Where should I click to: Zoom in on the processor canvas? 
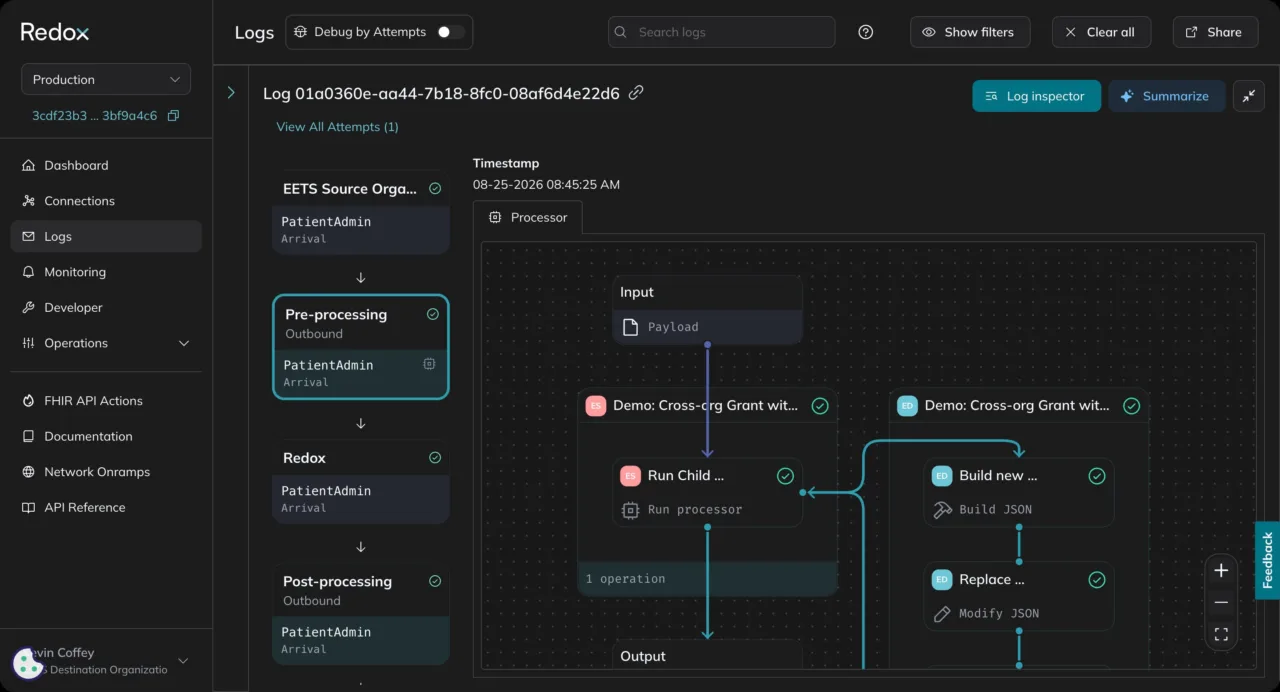[1221, 571]
